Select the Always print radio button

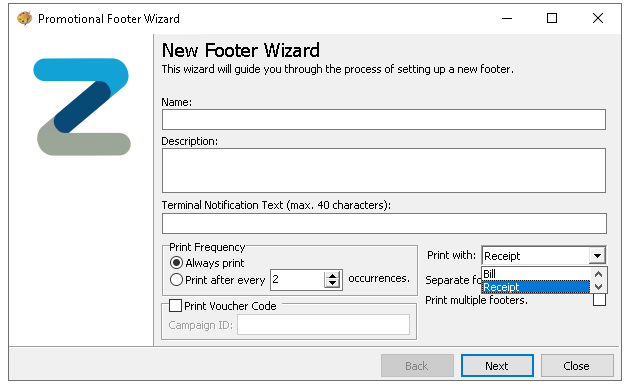[x=176, y=263]
